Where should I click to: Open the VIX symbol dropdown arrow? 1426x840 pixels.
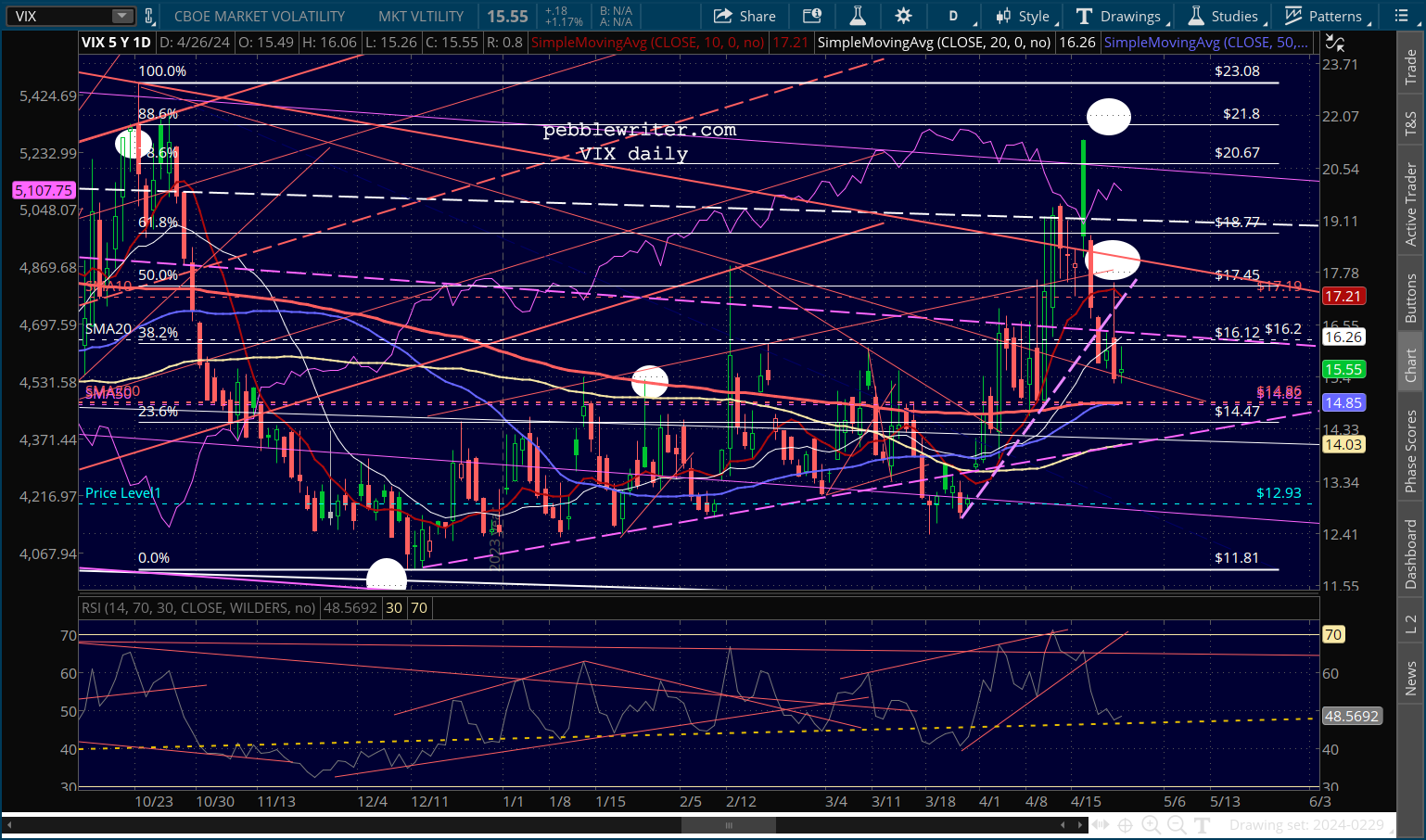(122, 16)
